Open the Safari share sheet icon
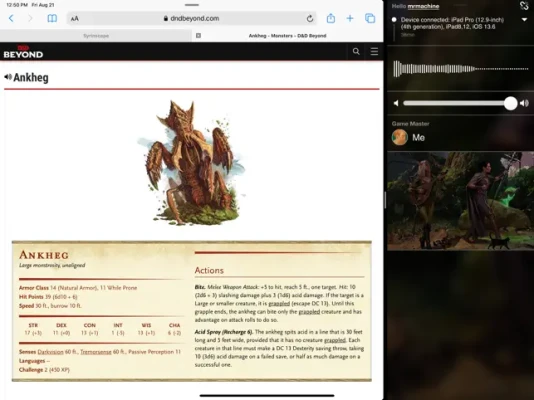534x400 pixels. [x=331, y=18]
